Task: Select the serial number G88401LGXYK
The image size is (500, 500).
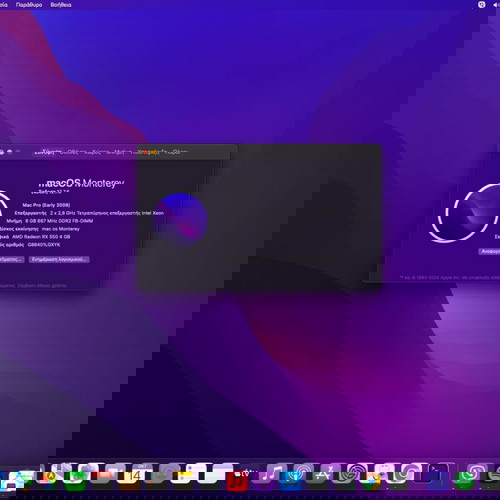Action: click(x=44, y=245)
